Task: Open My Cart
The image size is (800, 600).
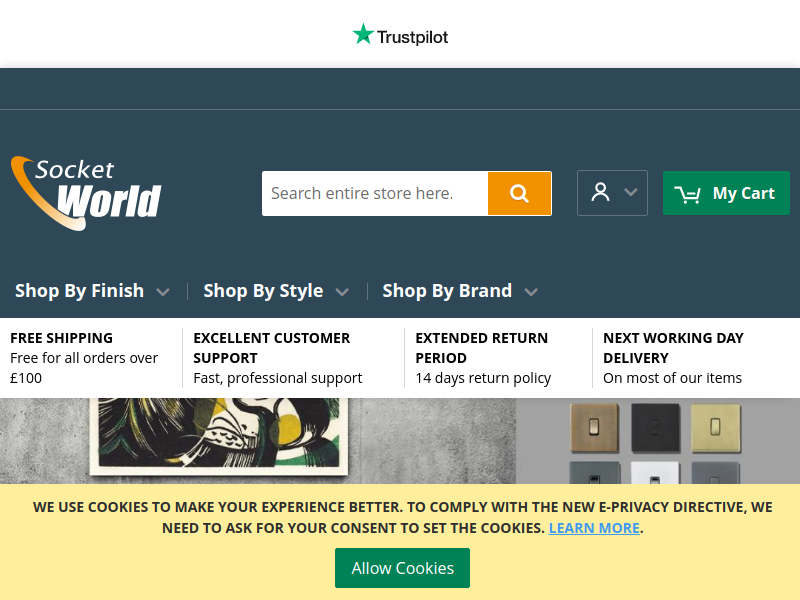Action: (726, 193)
